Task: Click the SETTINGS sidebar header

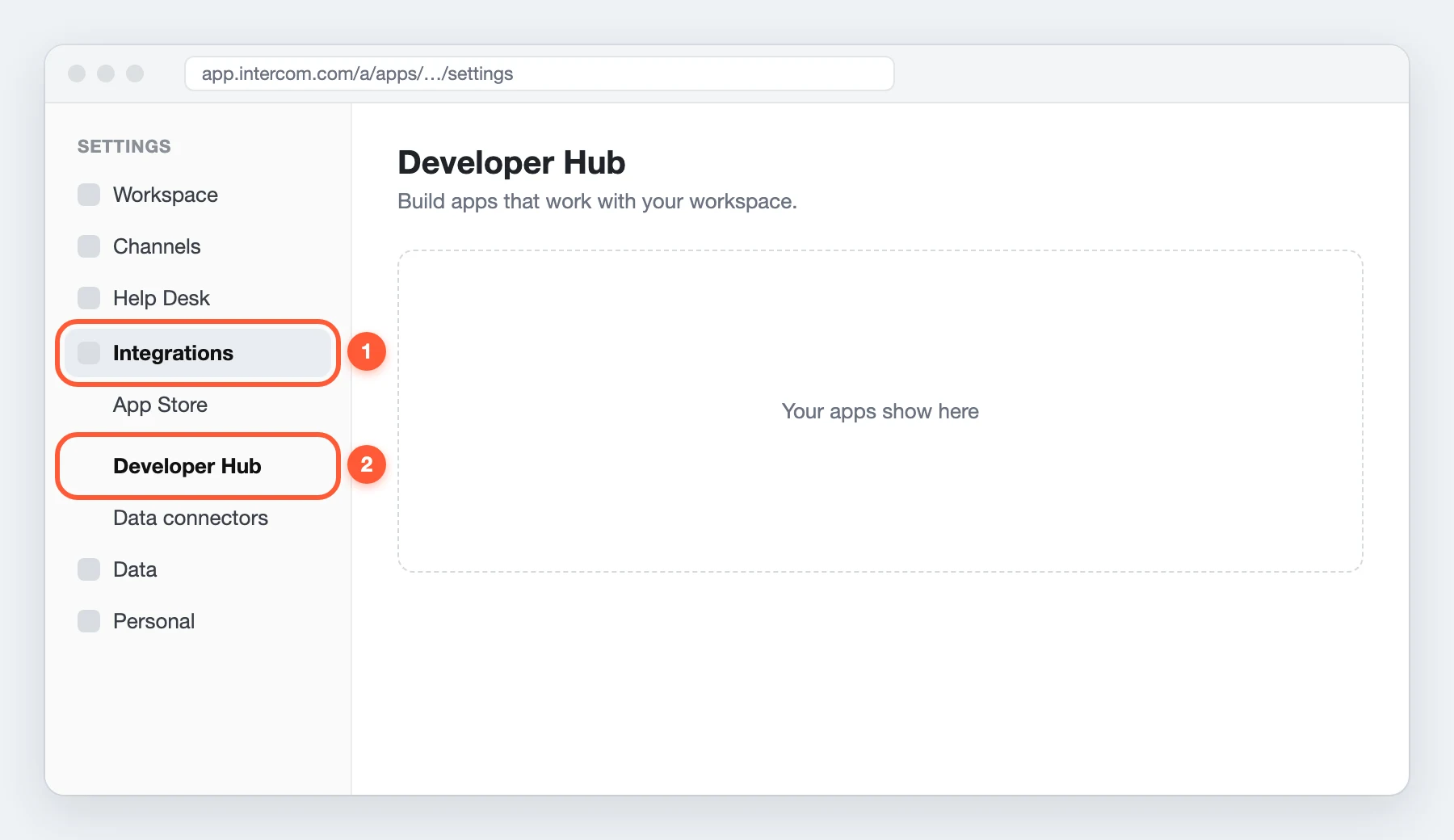Action: point(124,146)
